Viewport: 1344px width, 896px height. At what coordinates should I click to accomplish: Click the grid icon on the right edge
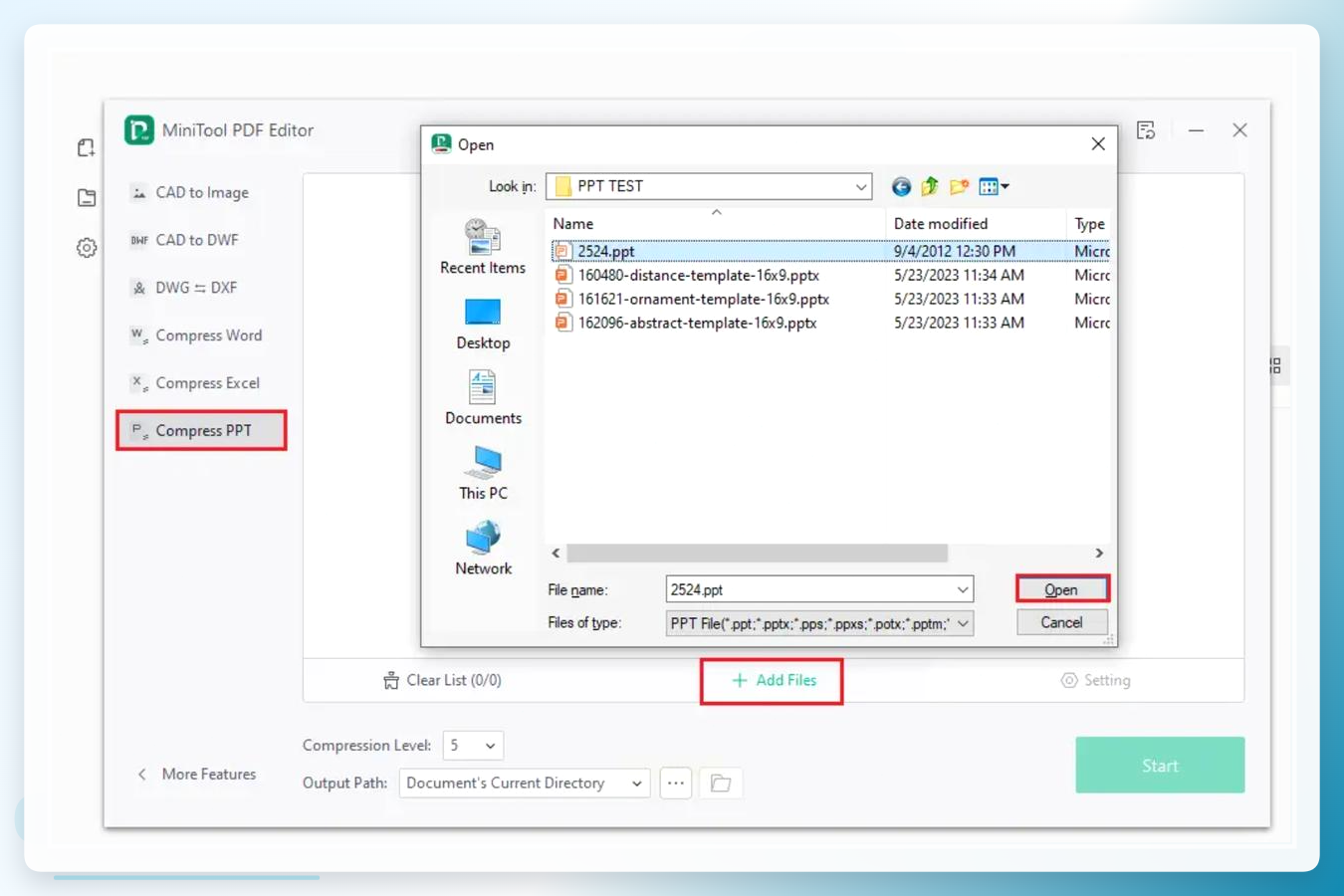click(1275, 366)
